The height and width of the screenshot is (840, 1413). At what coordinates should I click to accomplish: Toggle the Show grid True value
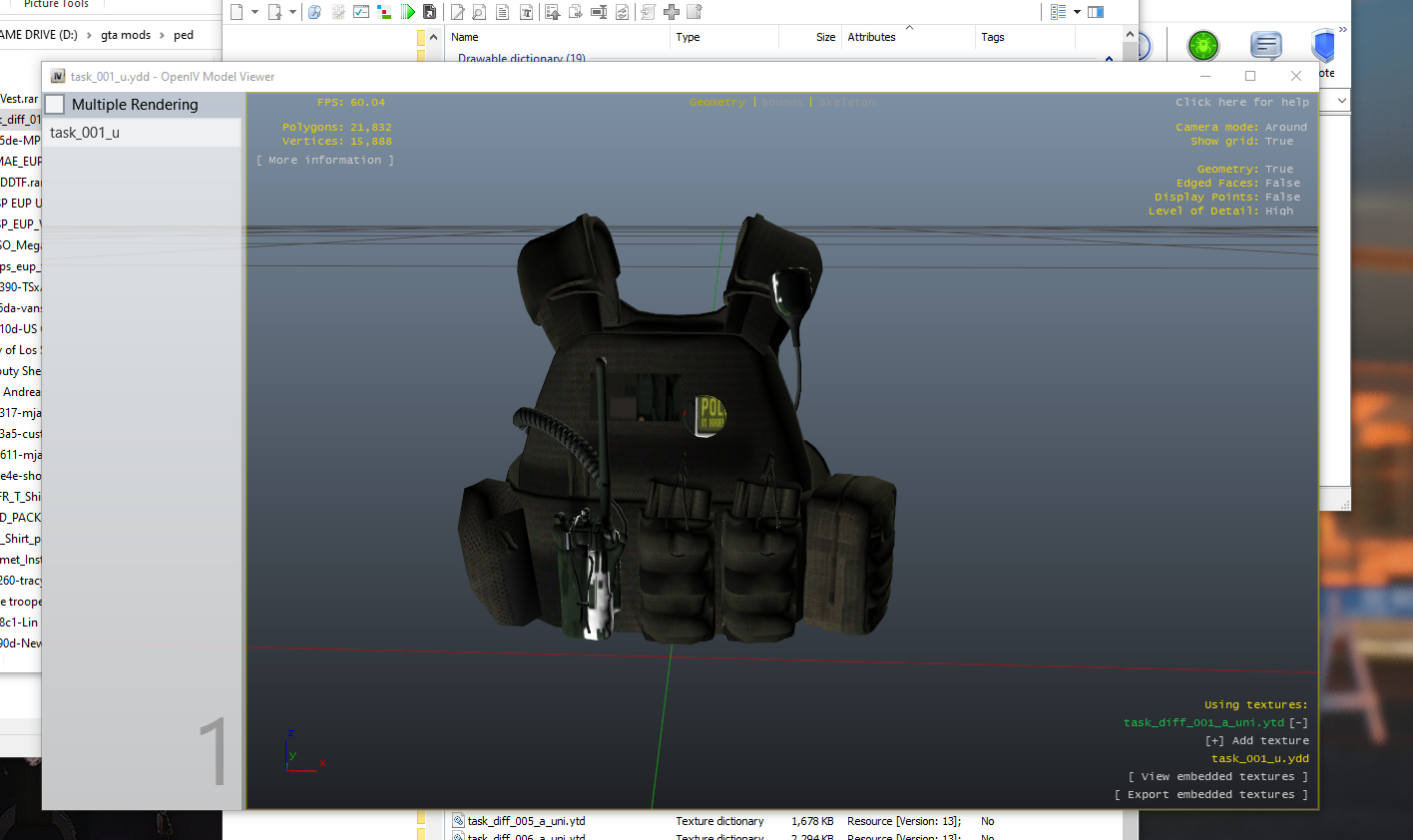[1279, 142]
